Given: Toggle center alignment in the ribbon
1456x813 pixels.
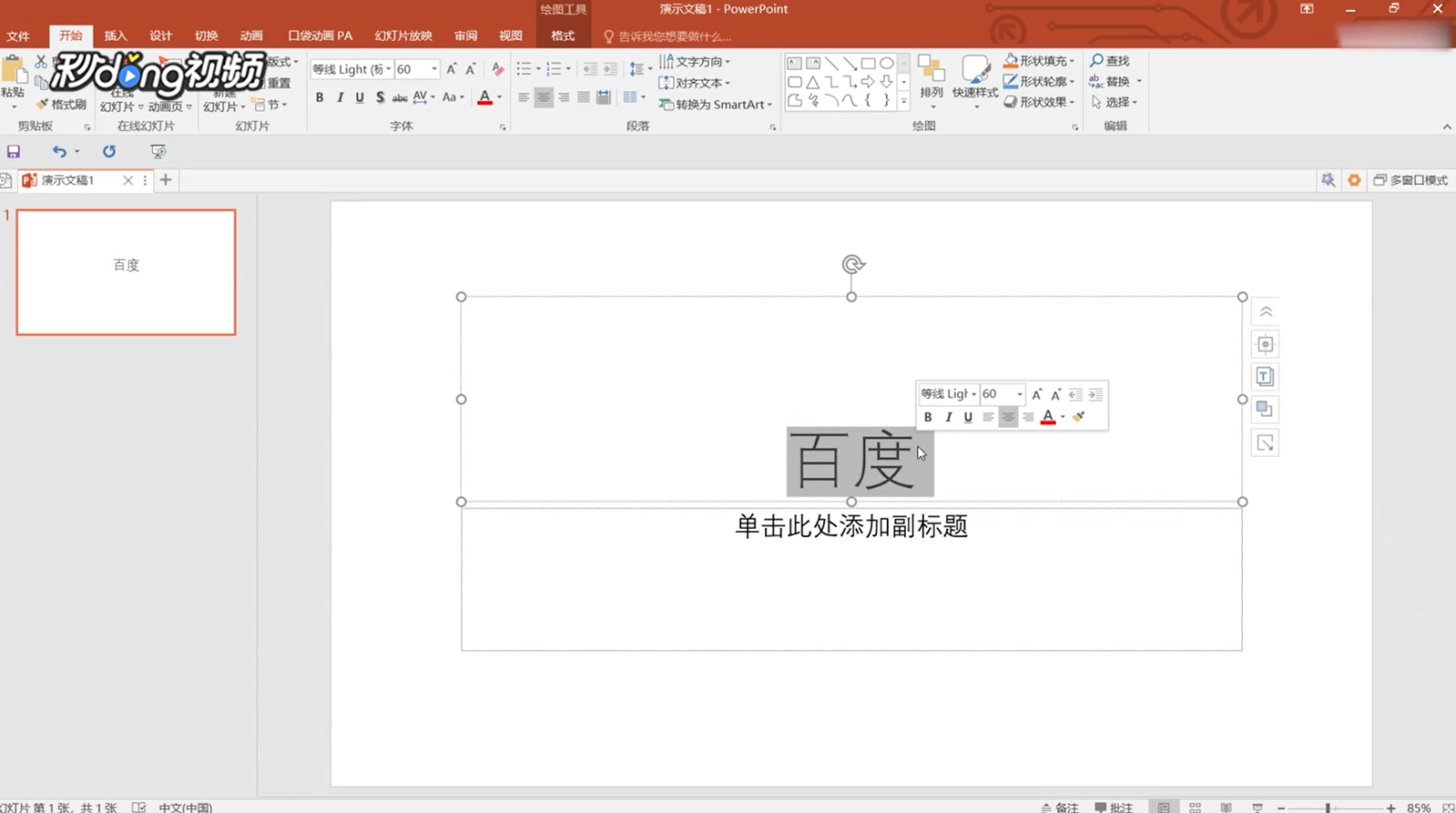Looking at the screenshot, I should point(544,97).
